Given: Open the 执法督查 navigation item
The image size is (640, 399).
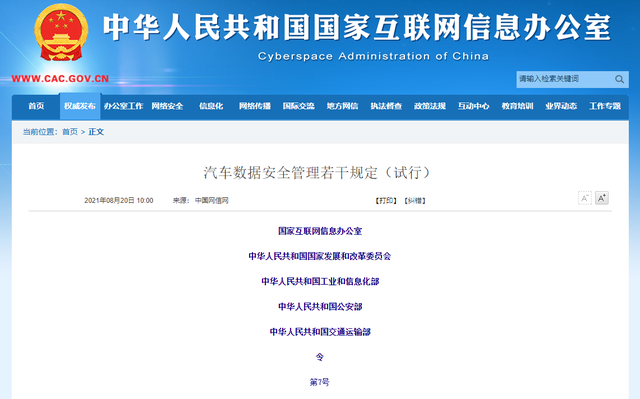Looking at the screenshot, I should (386, 106).
